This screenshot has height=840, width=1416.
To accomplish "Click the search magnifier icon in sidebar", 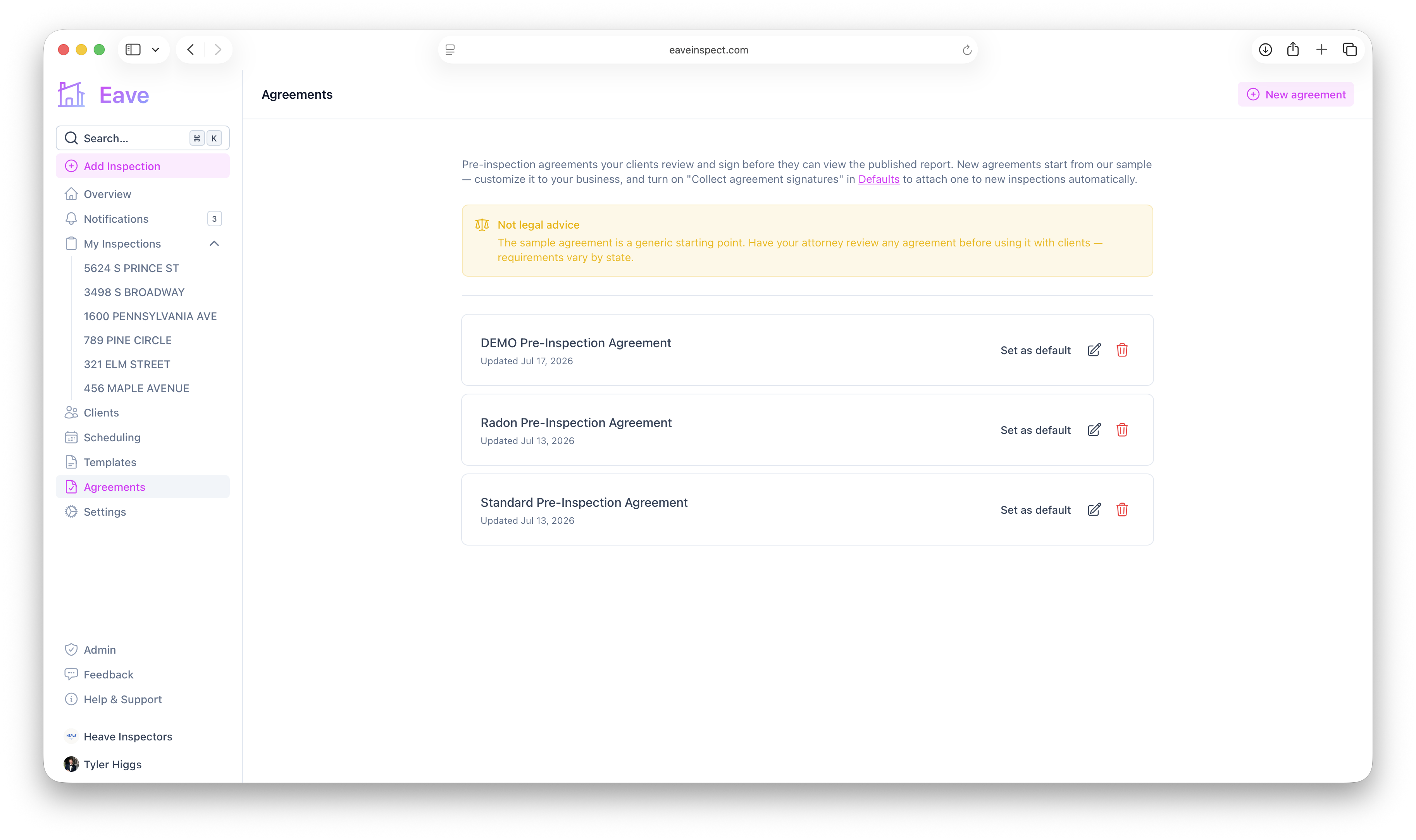I will tap(71, 138).
